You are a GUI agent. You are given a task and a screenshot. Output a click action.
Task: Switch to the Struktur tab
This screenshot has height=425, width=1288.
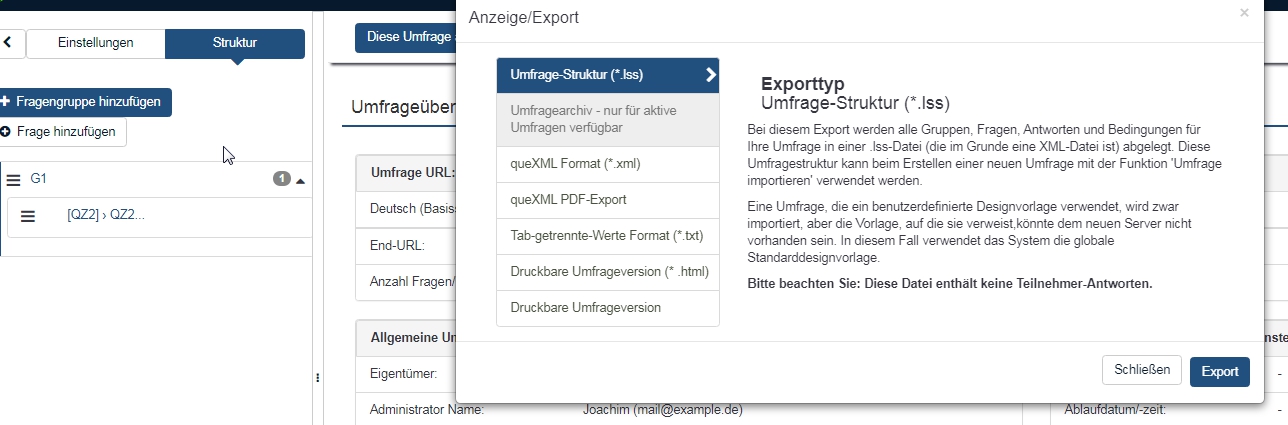pyautogui.click(x=235, y=43)
